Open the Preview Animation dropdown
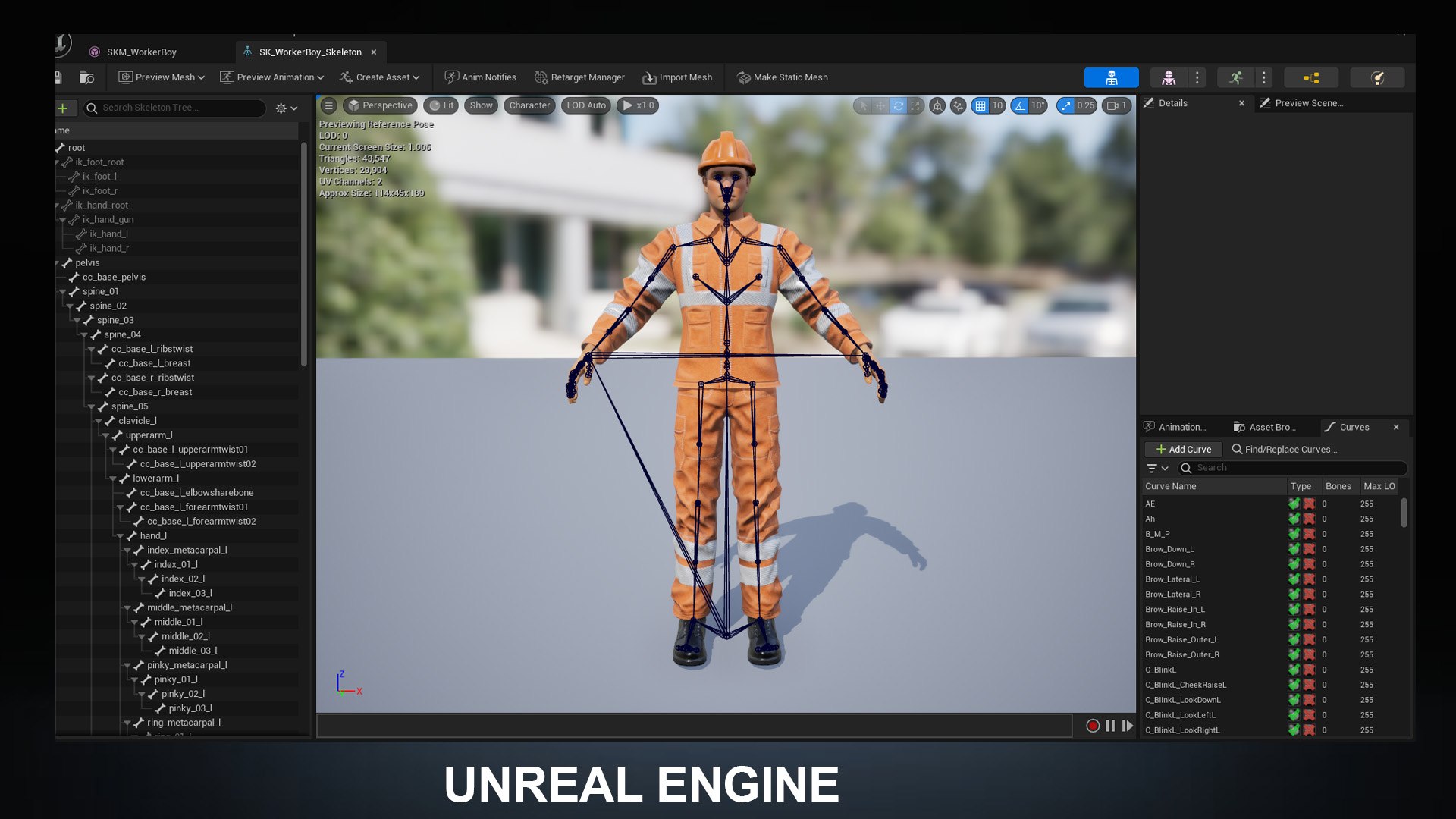The height and width of the screenshot is (819, 1456). pos(271,77)
